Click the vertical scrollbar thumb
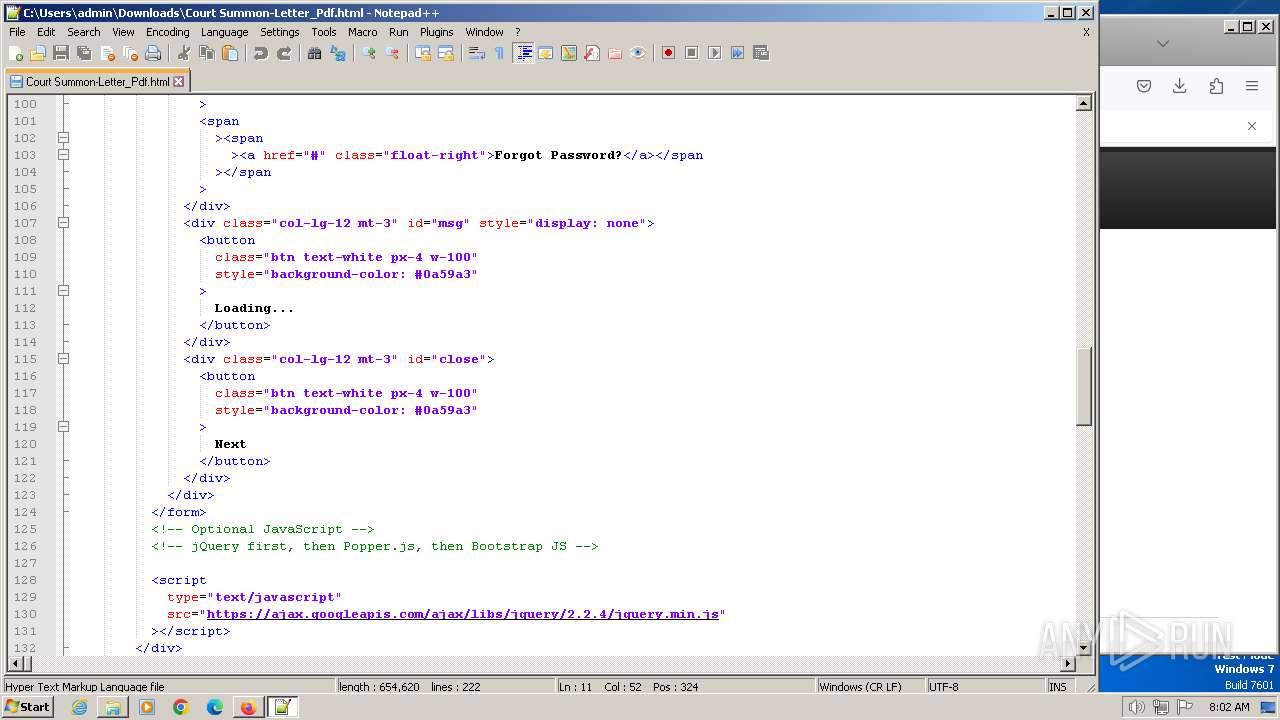The height and width of the screenshot is (720, 1280). [x=1083, y=386]
